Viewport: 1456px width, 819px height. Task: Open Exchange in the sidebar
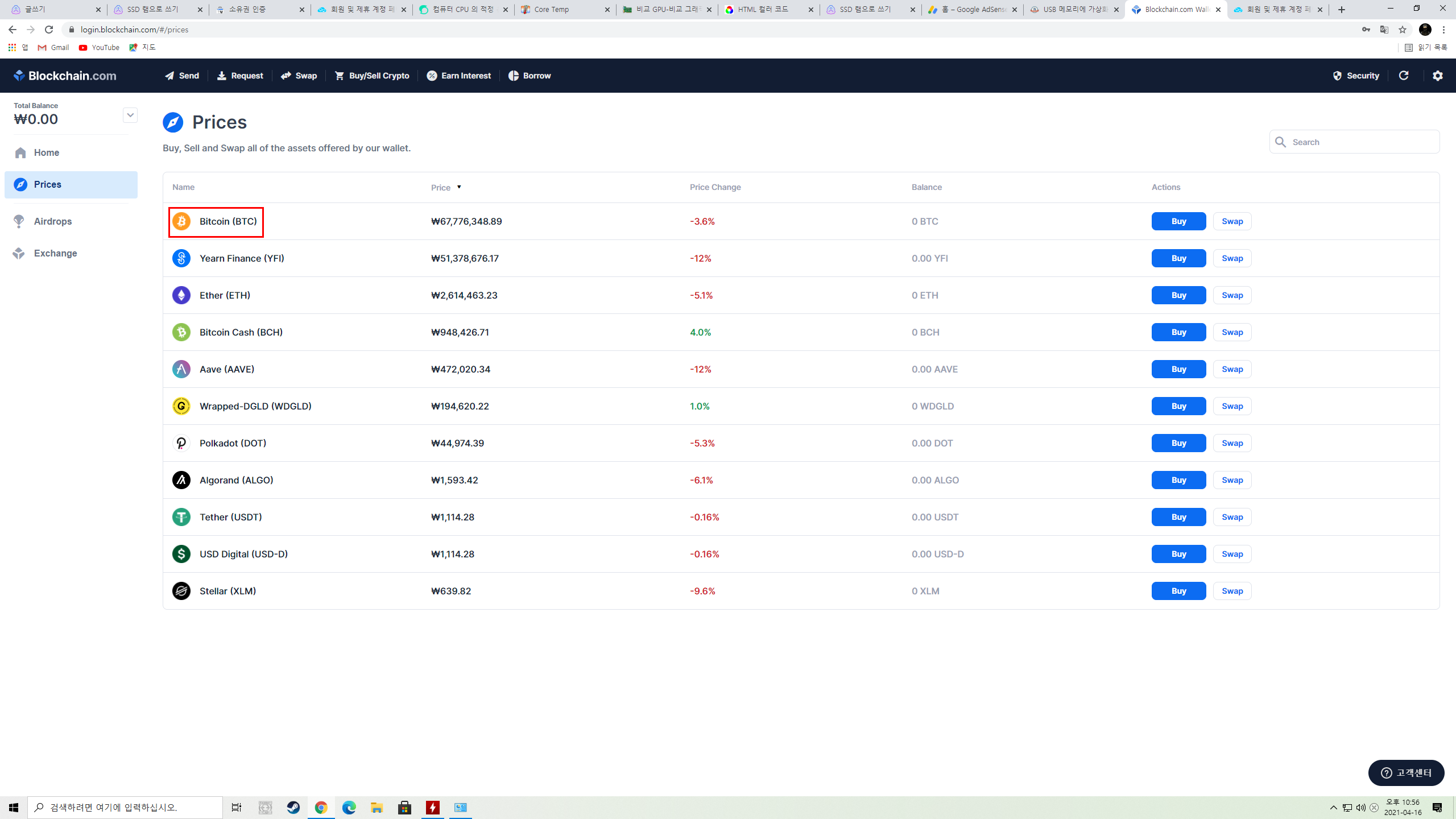point(71,253)
